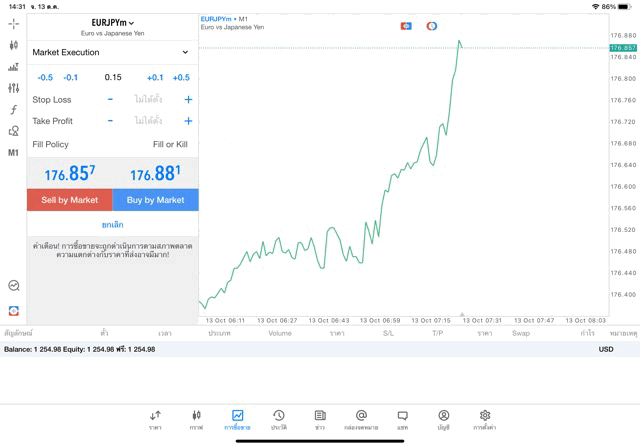Screen dimensions: 640x447
Task: Click the Buy by Market button
Action: [155, 200]
